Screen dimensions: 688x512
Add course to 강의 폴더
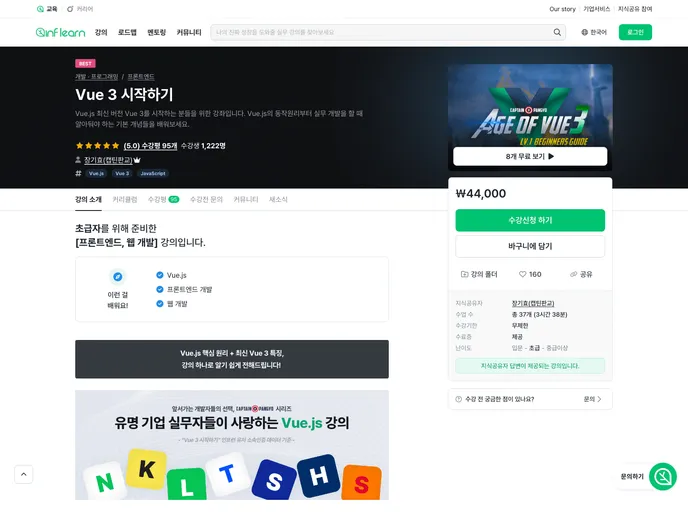tap(478, 274)
